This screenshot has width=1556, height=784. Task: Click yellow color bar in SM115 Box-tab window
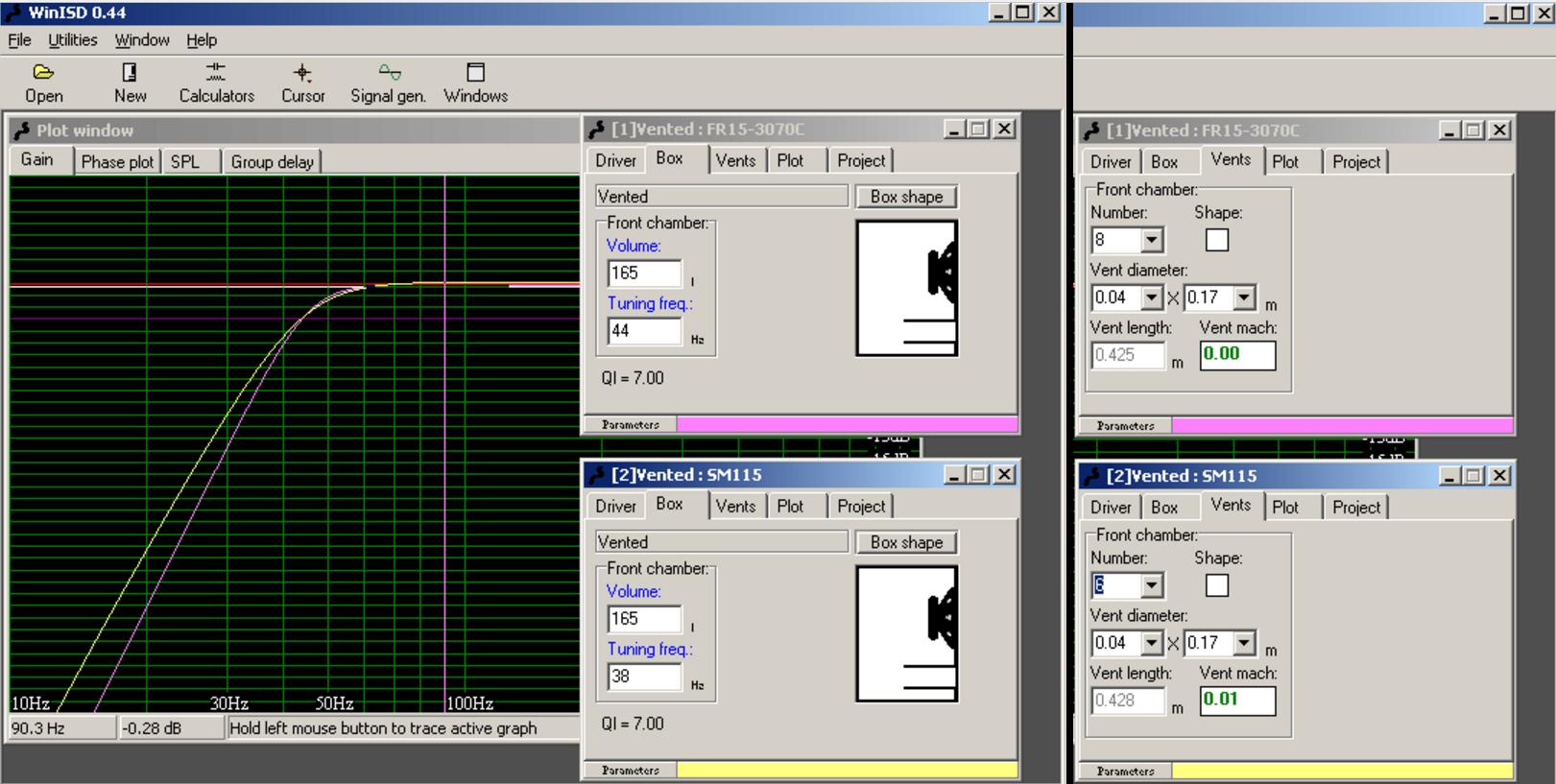(847, 770)
